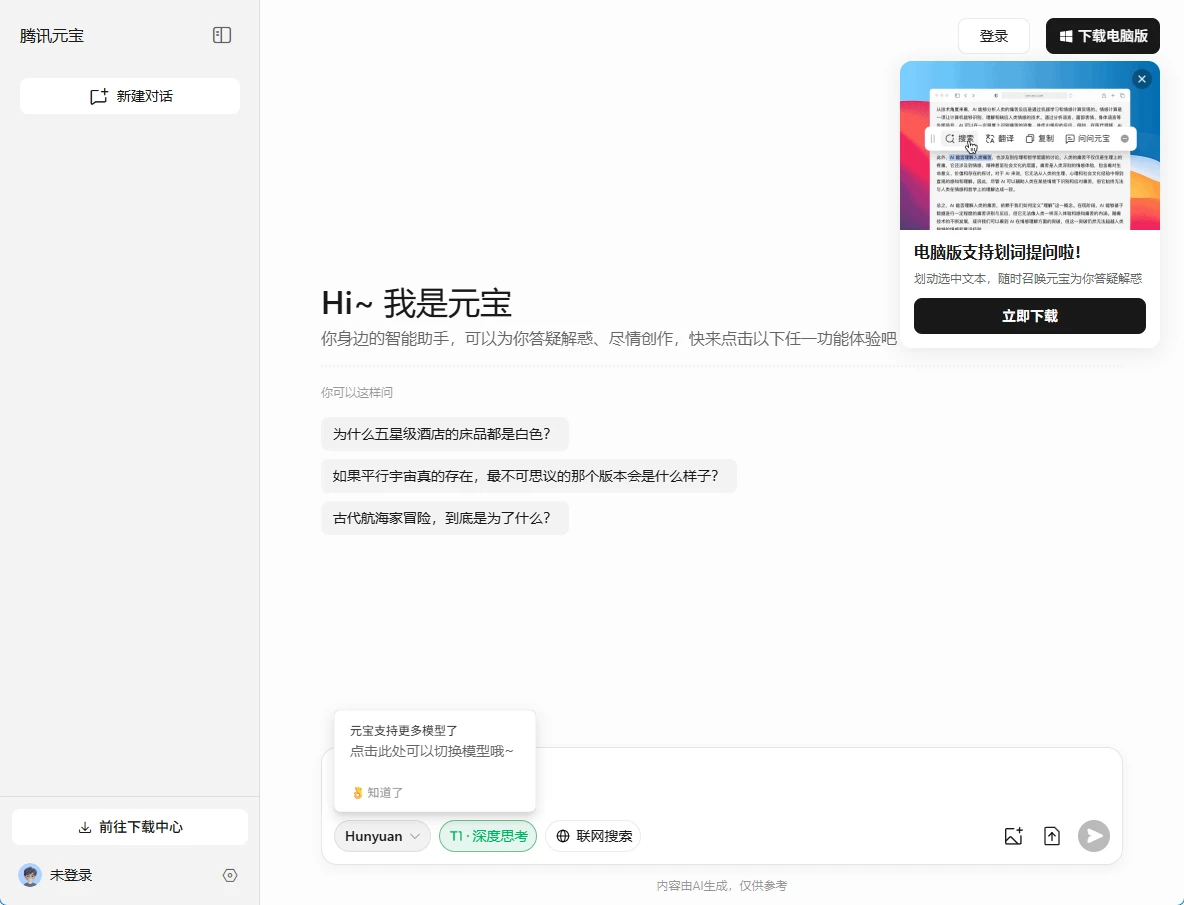Click the file upload icon in input box
This screenshot has width=1184, height=905.
pyautogui.click(x=1052, y=836)
